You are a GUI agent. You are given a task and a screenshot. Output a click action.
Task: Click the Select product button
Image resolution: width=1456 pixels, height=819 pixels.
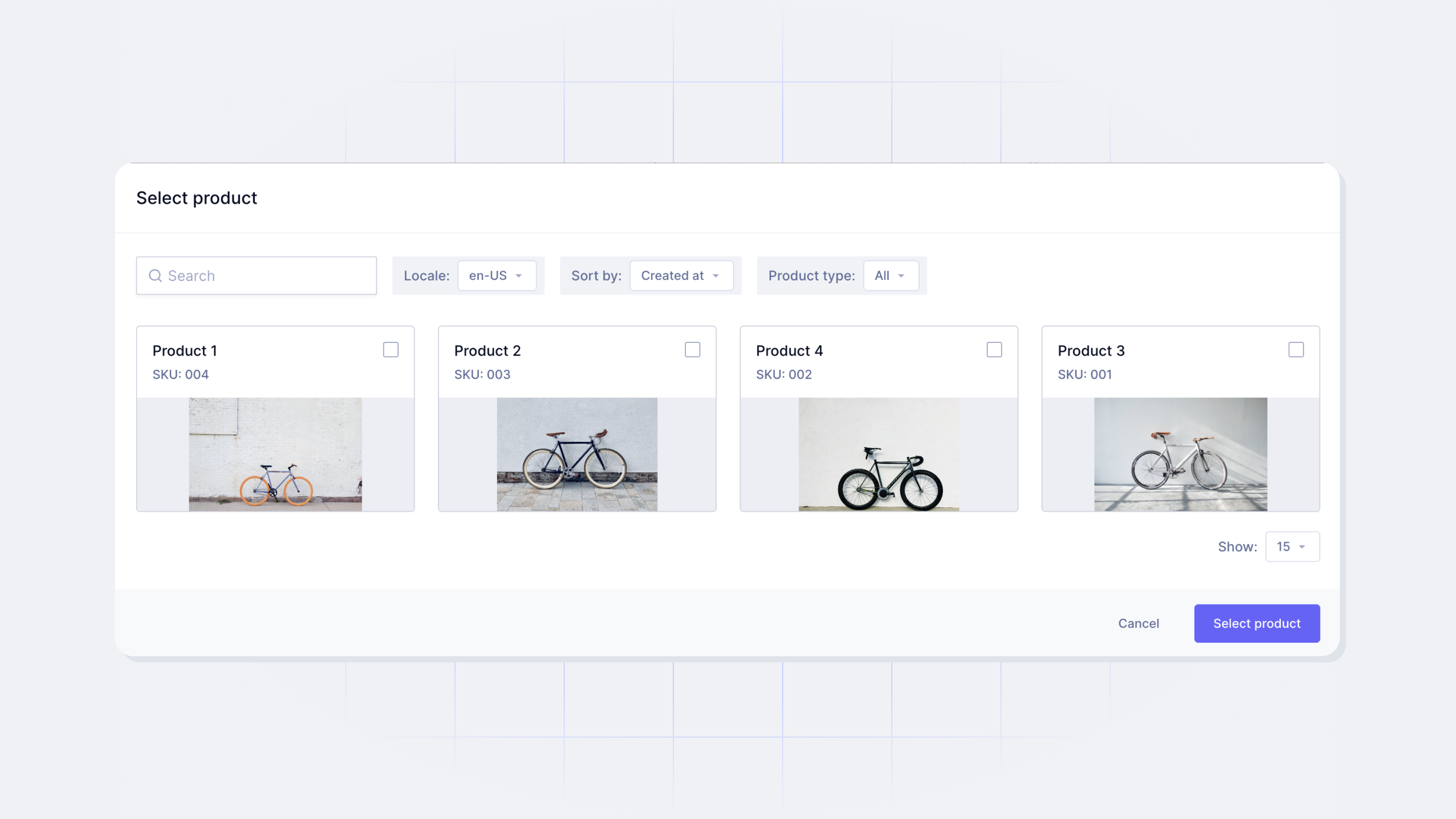(1256, 623)
